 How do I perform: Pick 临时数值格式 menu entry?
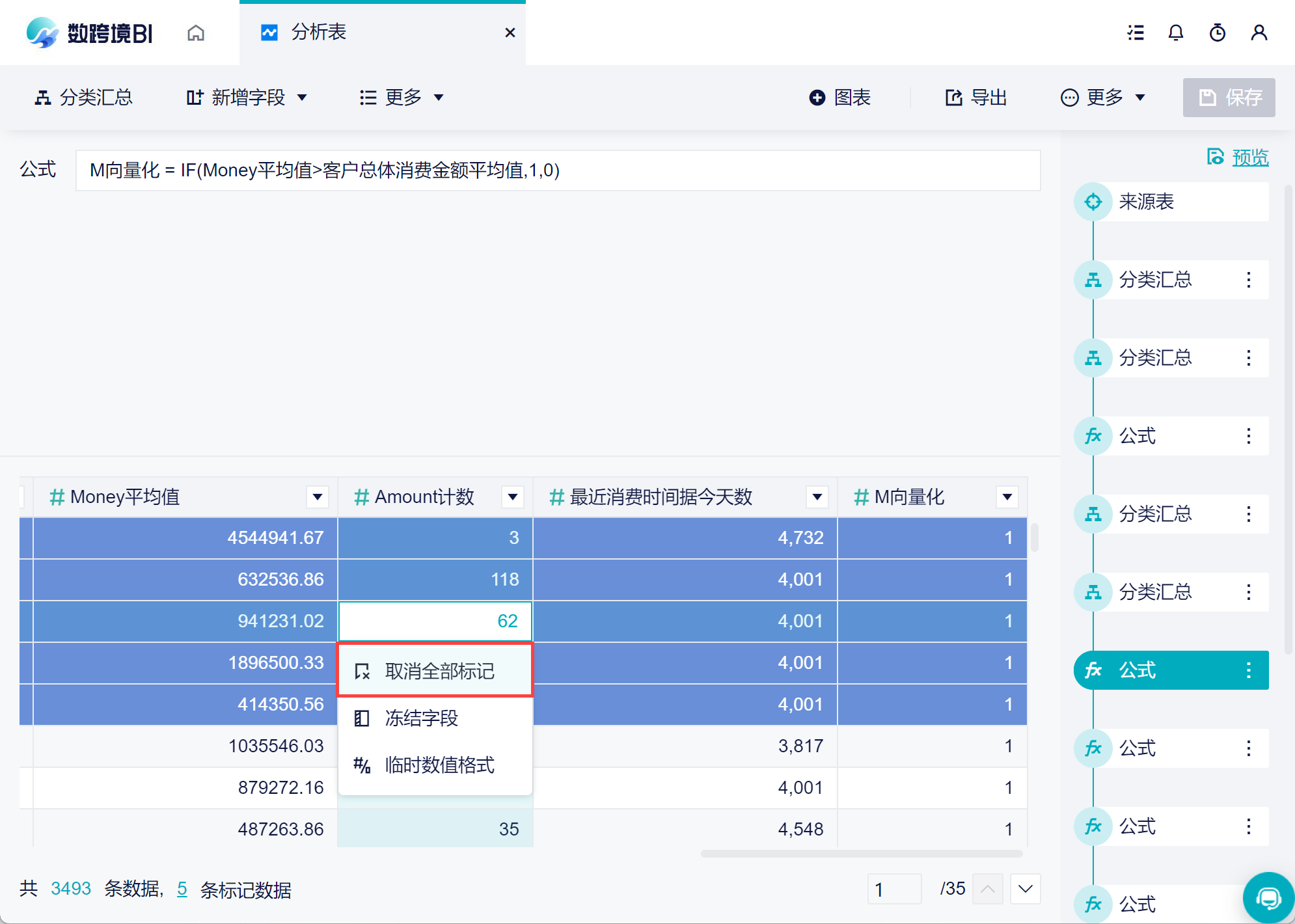coord(436,765)
